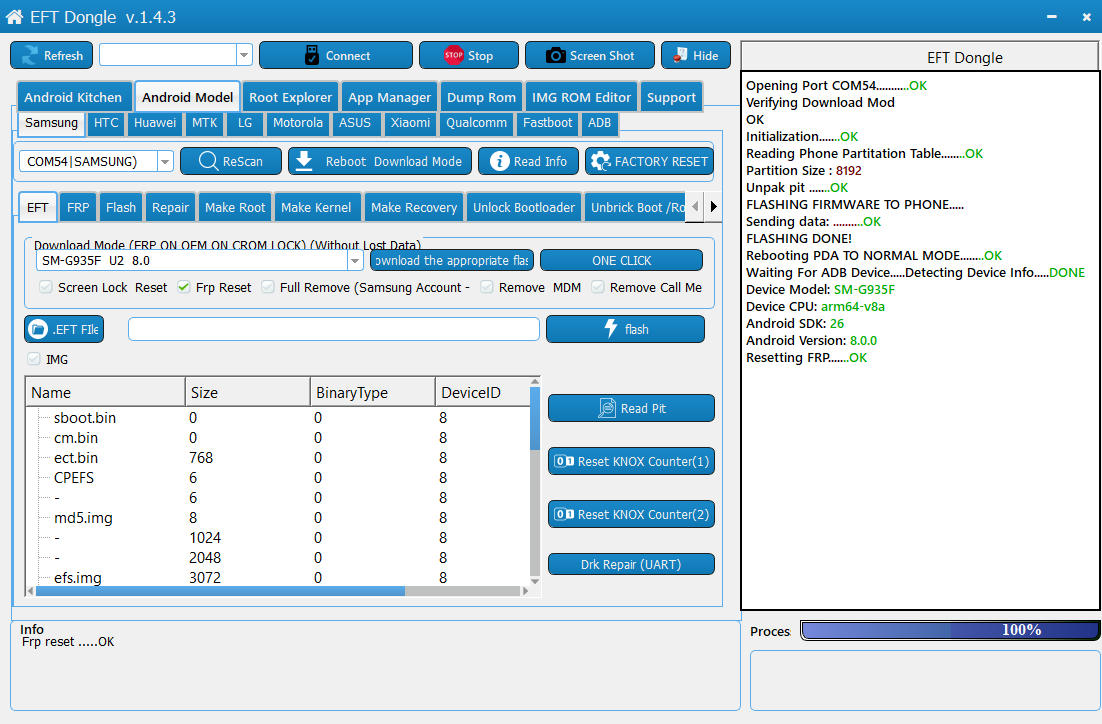Image resolution: width=1102 pixels, height=724 pixels.
Task: Click the home icon in title bar
Action: tap(14, 17)
